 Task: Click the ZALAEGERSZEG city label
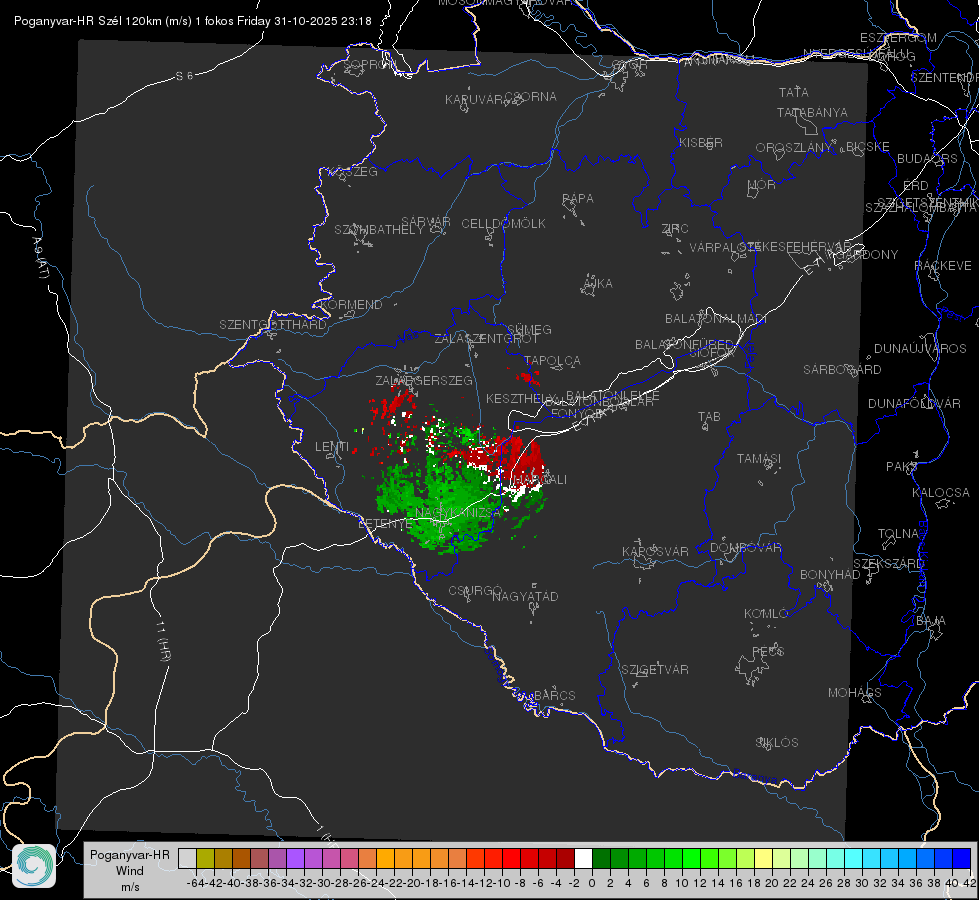[x=424, y=380]
